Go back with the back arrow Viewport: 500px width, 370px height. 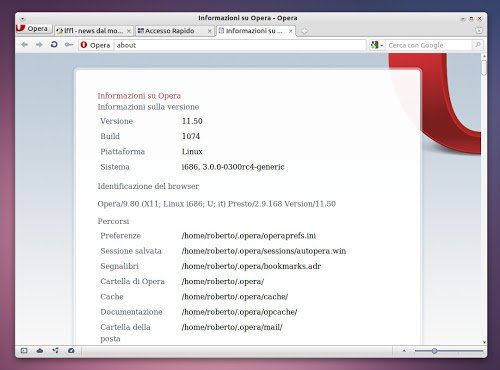tap(24, 45)
